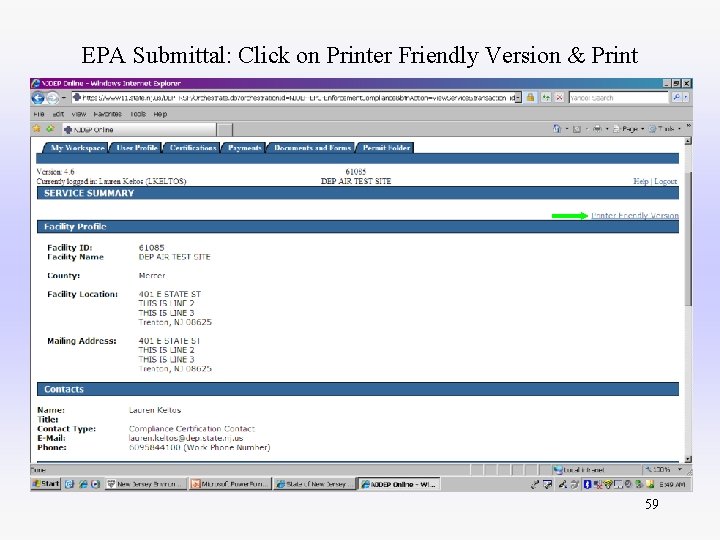Click the Help link
Viewport: 720px width, 540px height.
click(x=641, y=181)
